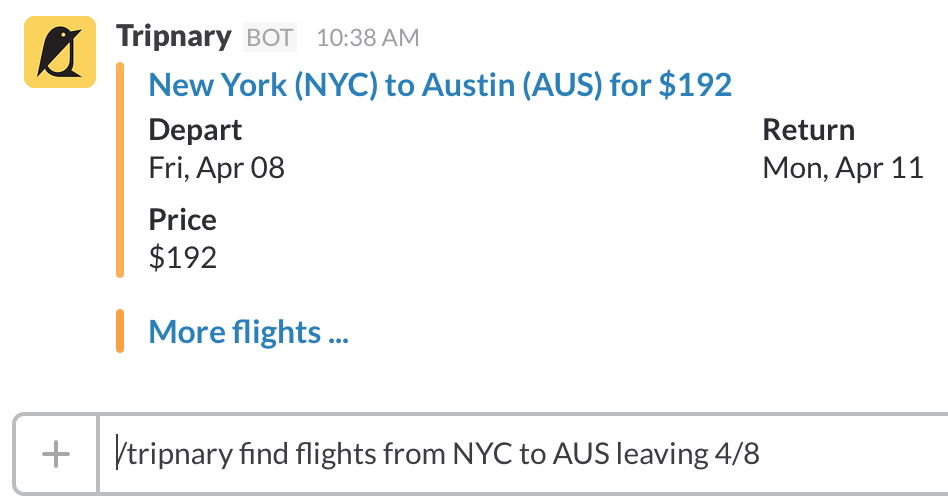Click the Return field heading
948x503 pixels.
(808, 130)
